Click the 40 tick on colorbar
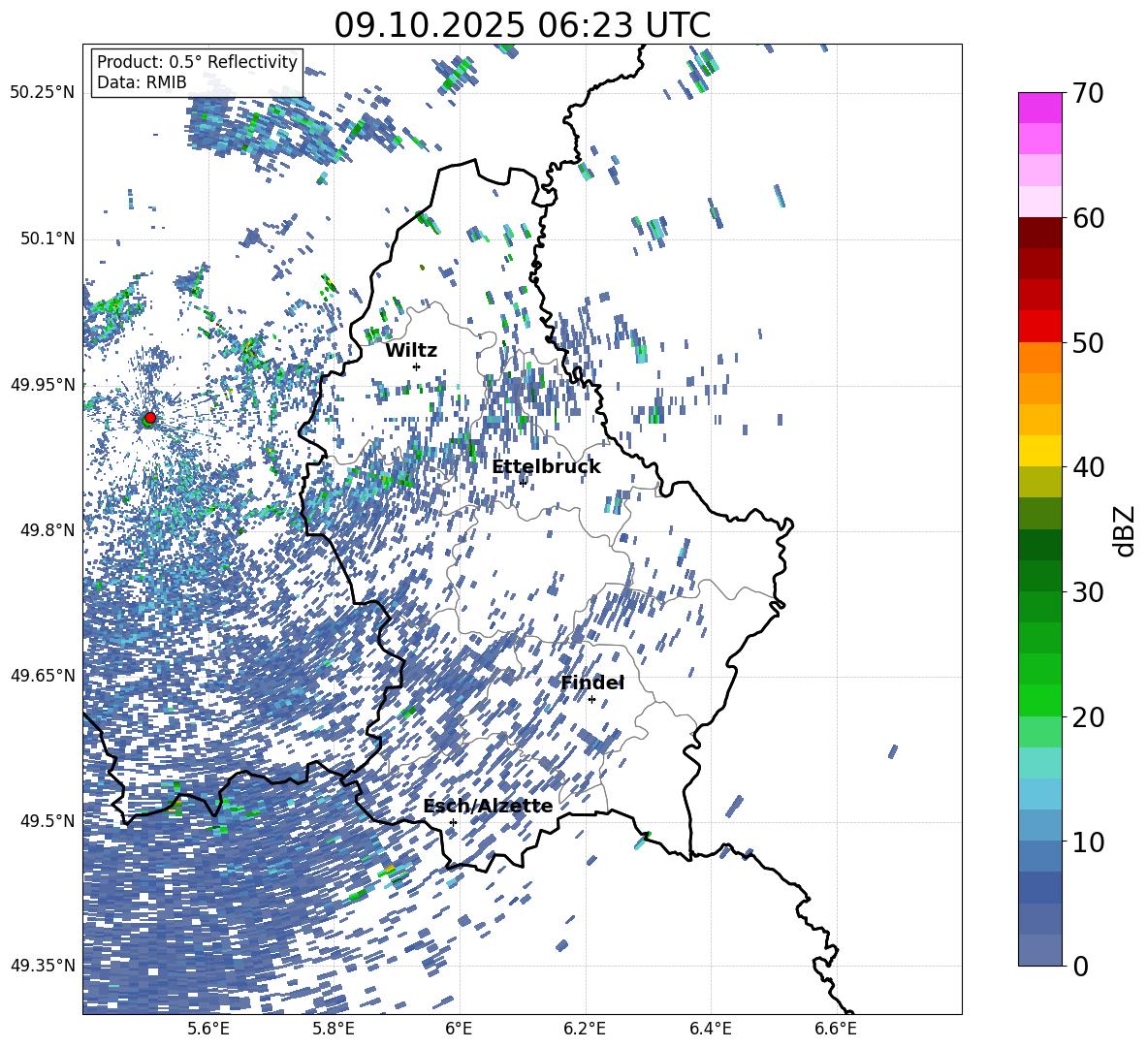Image resolution: width=1148 pixels, height=1048 pixels. tap(1088, 467)
